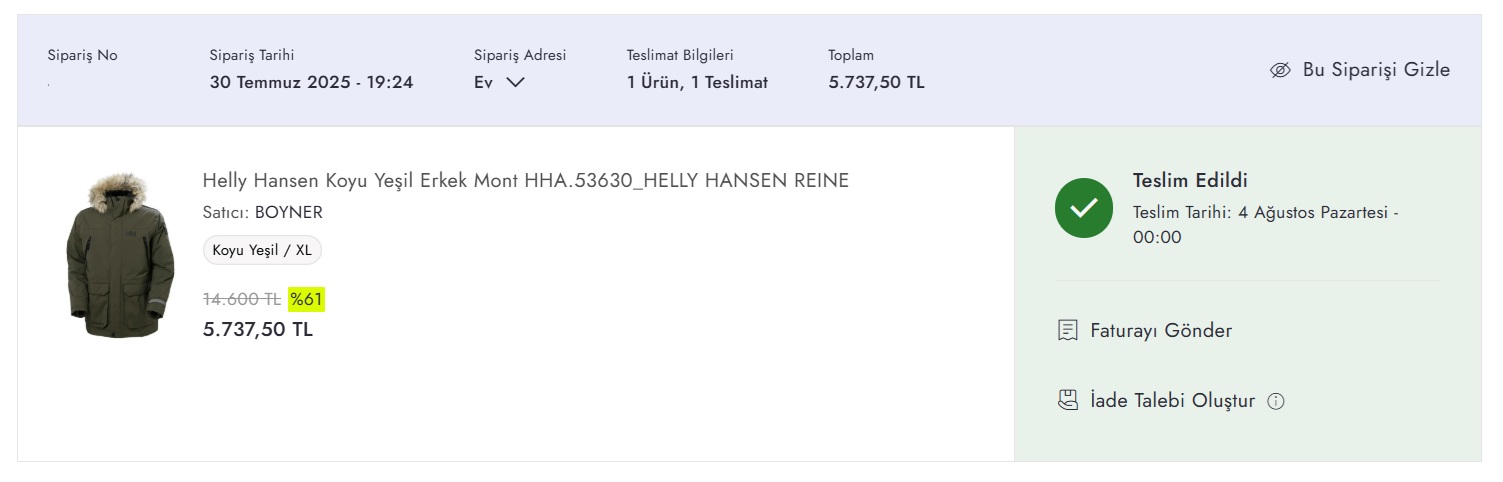Click the Toplam 5.737,50 TL header amount
The height and width of the screenshot is (482, 1503).
(876, 82)
